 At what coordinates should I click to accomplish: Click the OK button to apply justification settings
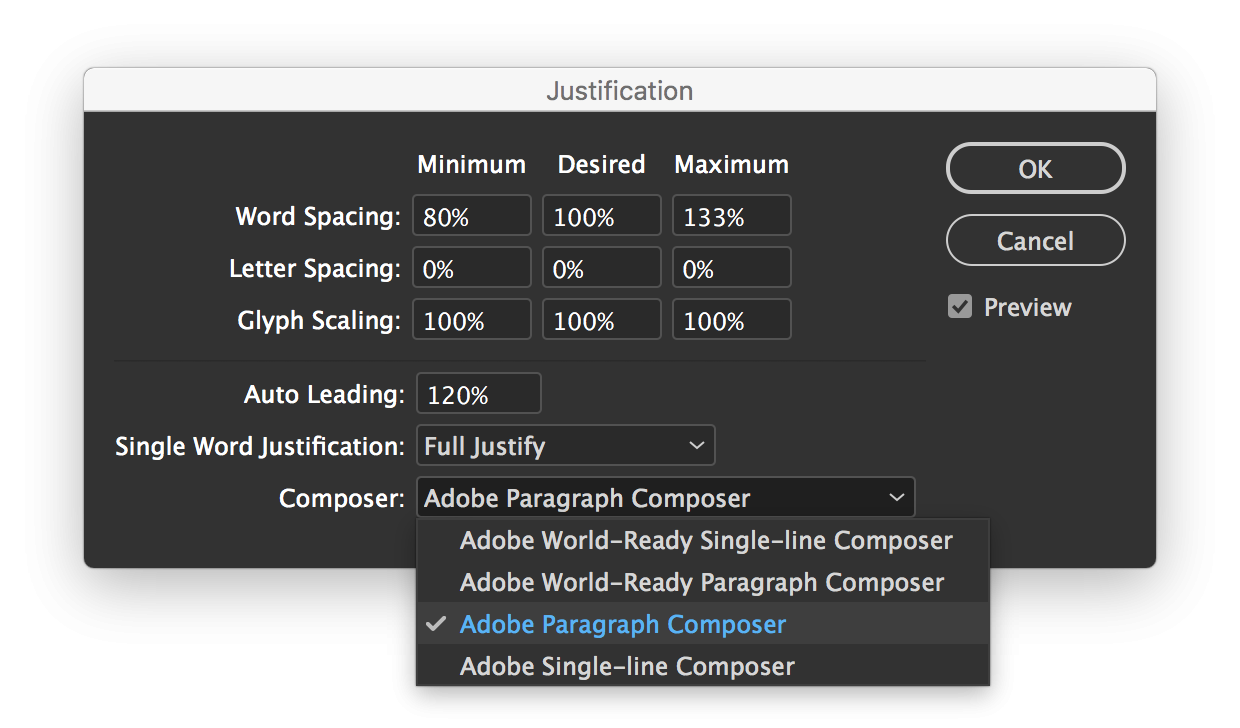[x=1035, y=168]
